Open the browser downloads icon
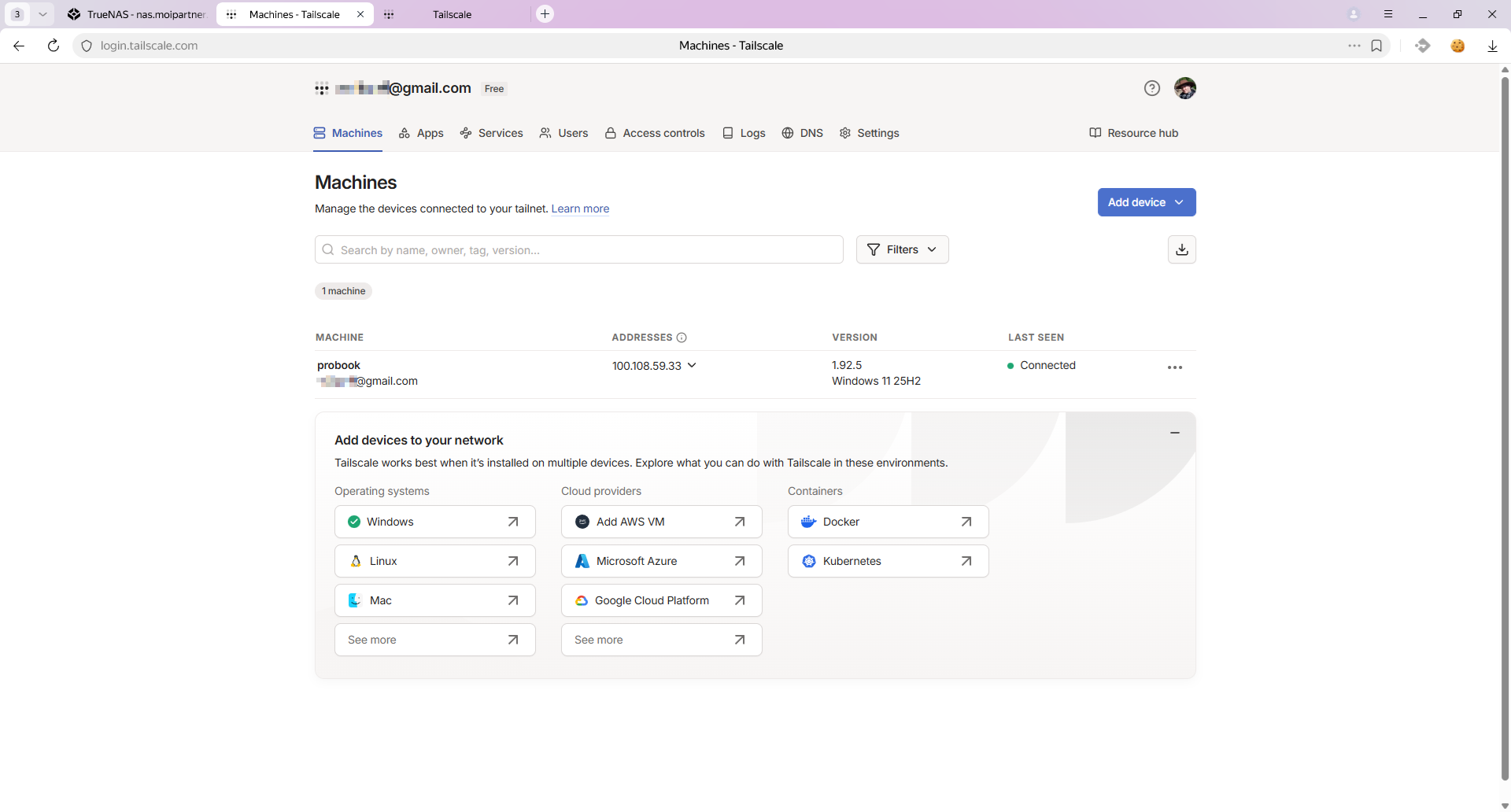The image size is (1511, 812). pos(1492,46)
